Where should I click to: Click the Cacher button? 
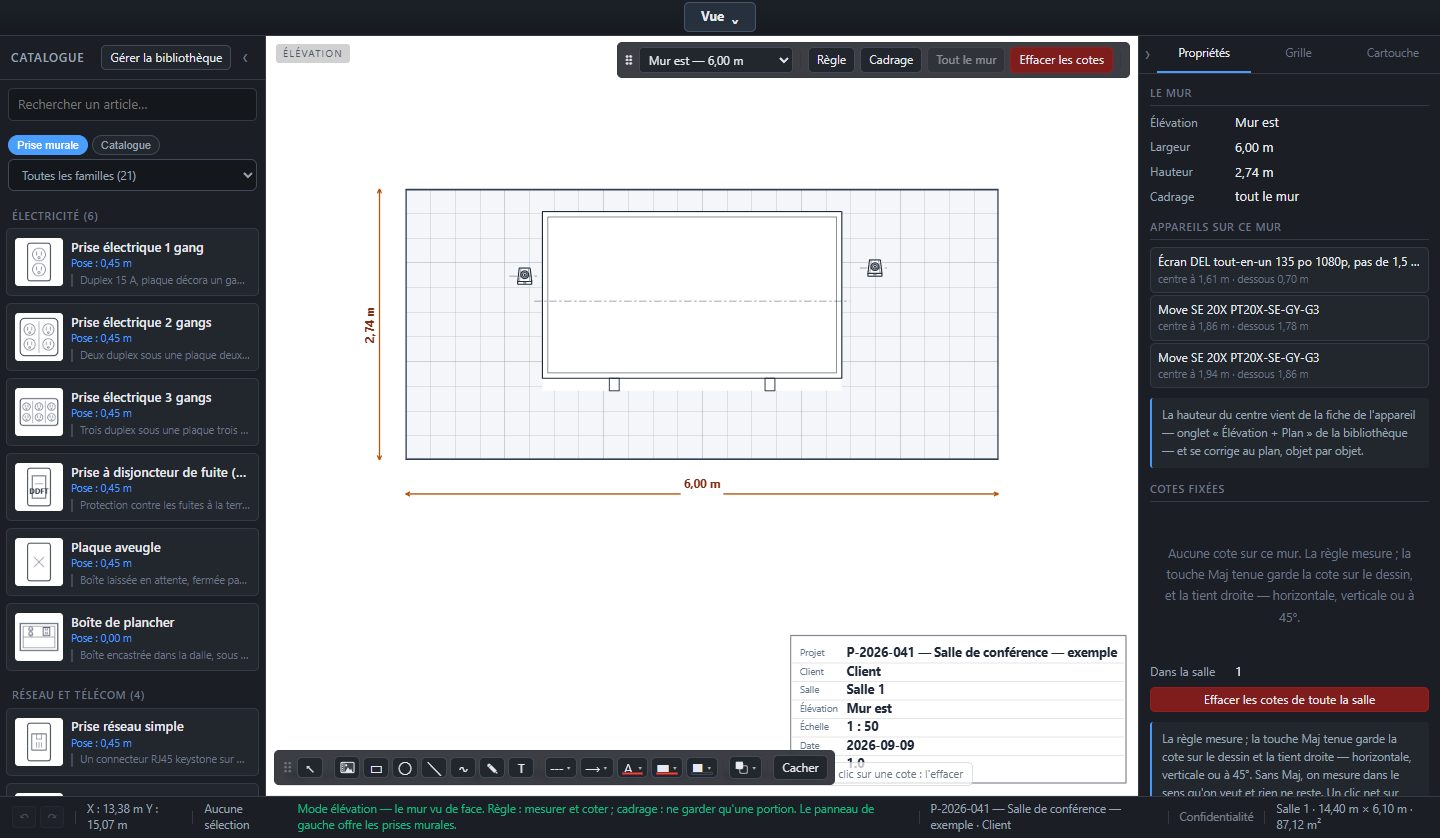(x=800, y=768)
